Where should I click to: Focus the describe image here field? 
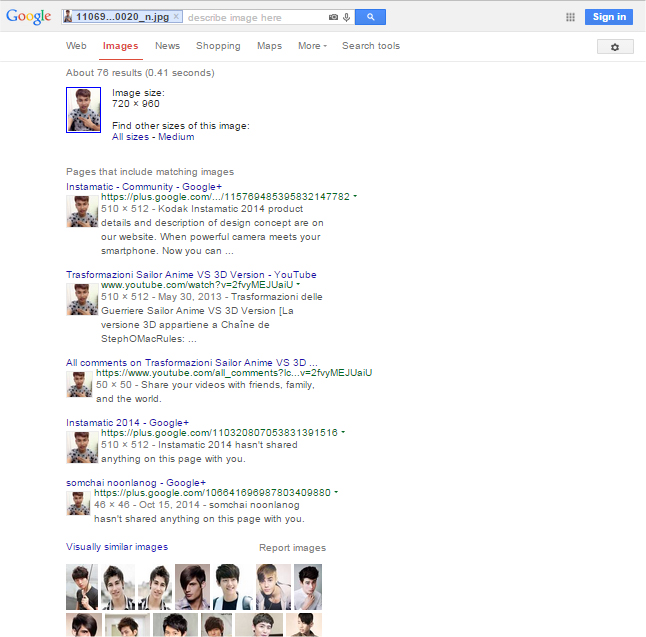point(255,17)
